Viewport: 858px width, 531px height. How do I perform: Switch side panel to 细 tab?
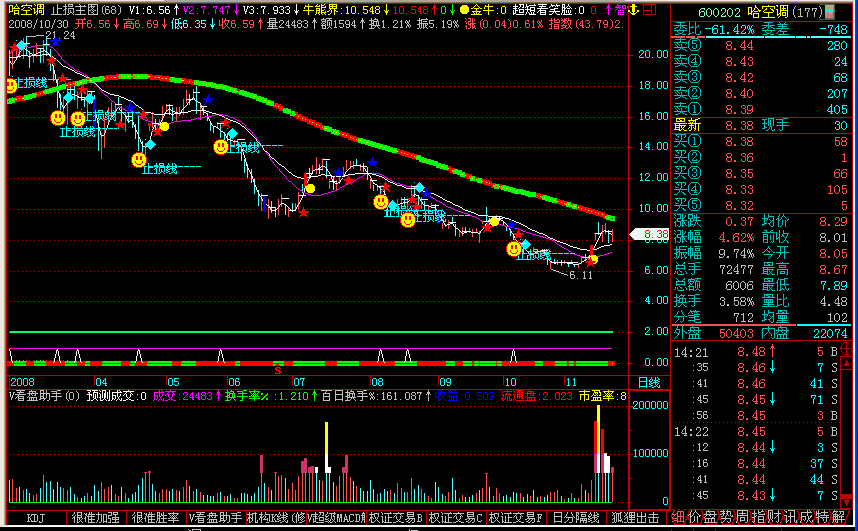678,517
